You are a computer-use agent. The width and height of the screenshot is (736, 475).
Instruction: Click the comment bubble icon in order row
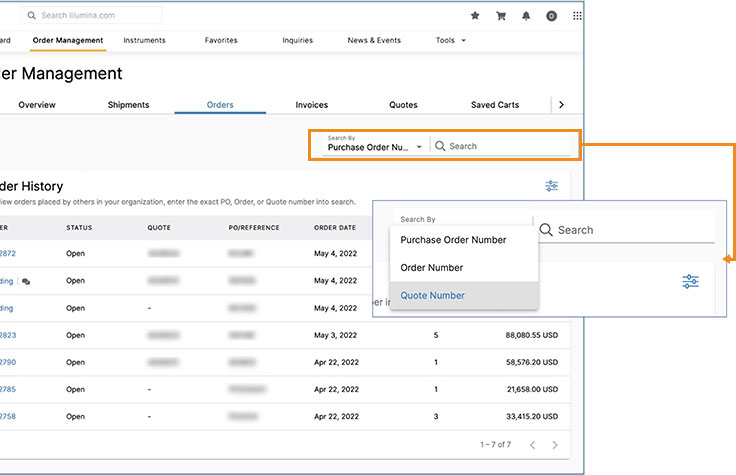click(x=26, y=282)
